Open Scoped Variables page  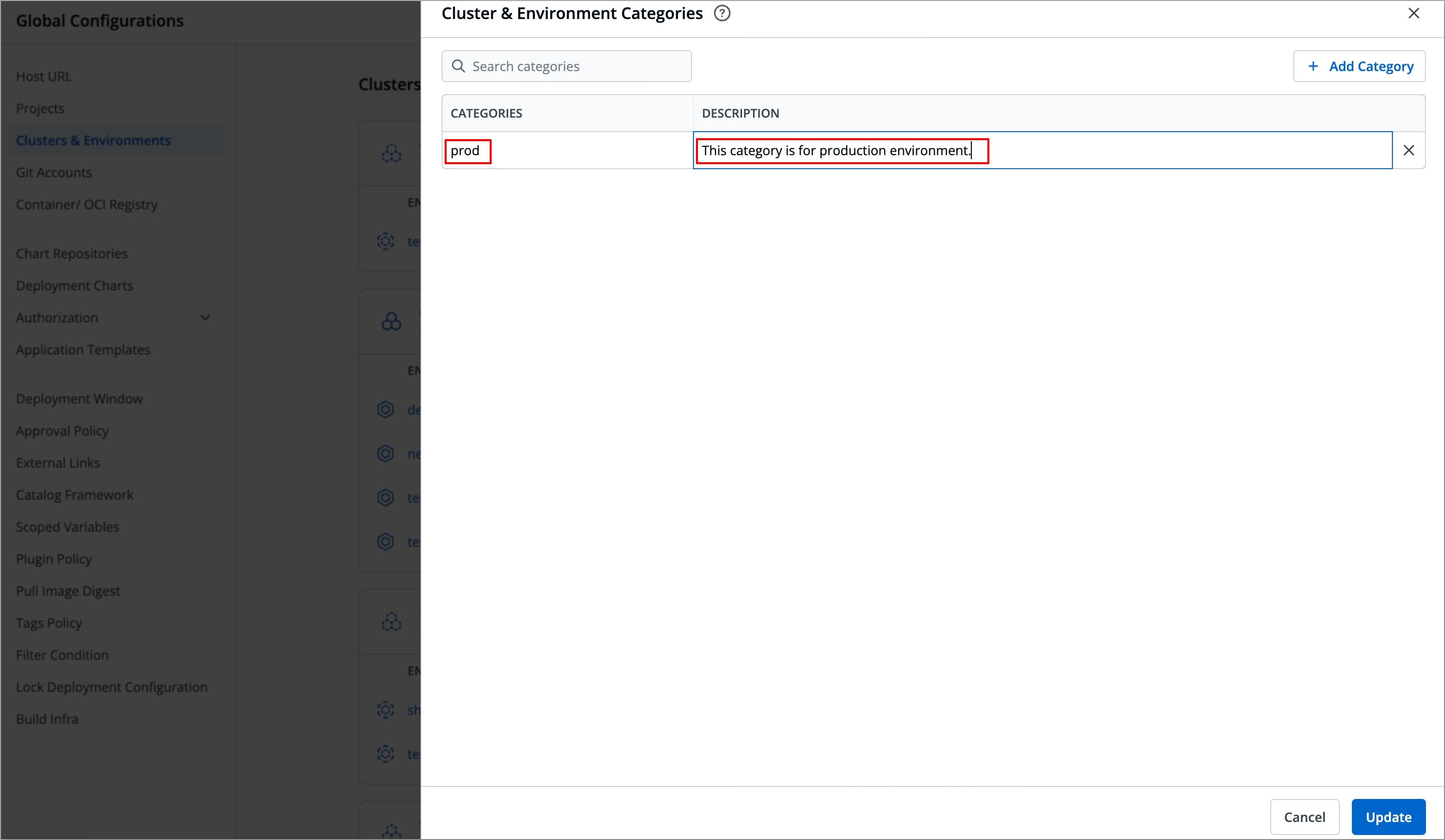68,527
